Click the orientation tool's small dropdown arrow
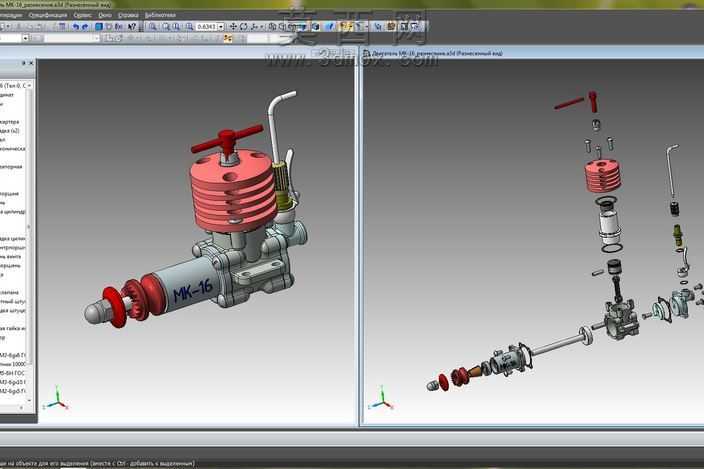 click(261, 27)
